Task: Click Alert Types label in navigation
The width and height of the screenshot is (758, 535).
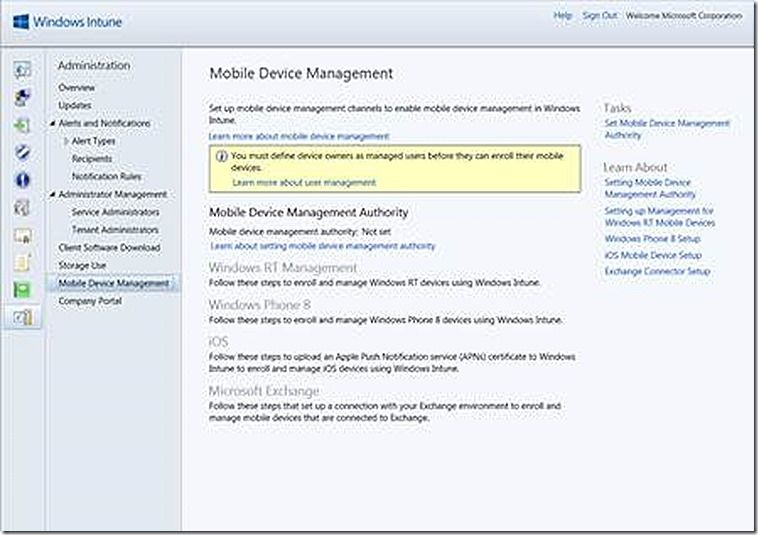Action: [x=93, y=141]
